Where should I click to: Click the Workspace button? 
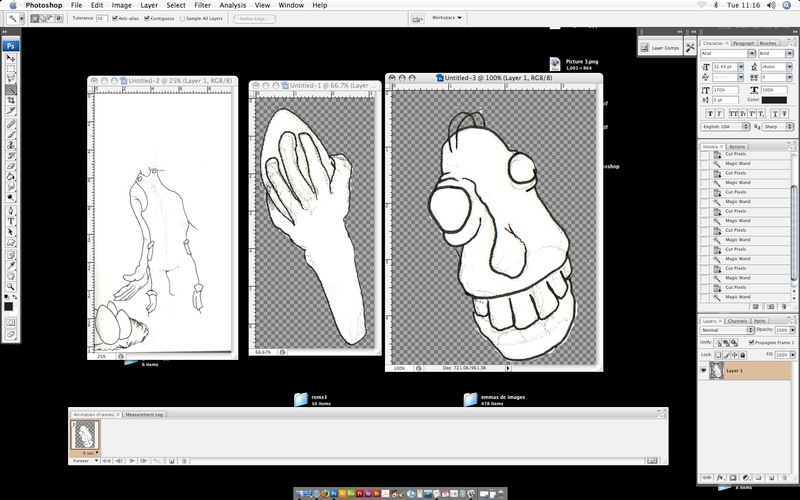(x=444, y=17)
